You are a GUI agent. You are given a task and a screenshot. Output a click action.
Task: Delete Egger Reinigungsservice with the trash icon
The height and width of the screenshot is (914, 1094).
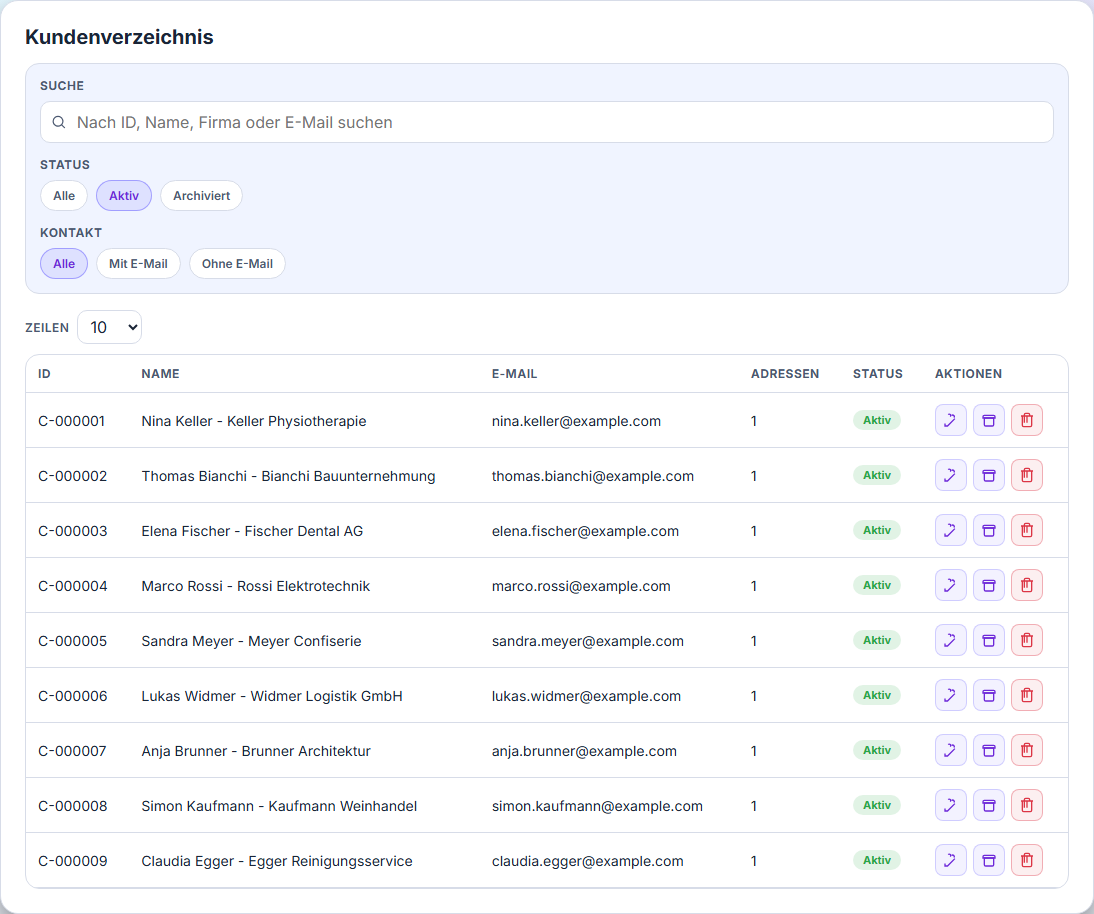pyautogui.click(x=1027, y=861)
